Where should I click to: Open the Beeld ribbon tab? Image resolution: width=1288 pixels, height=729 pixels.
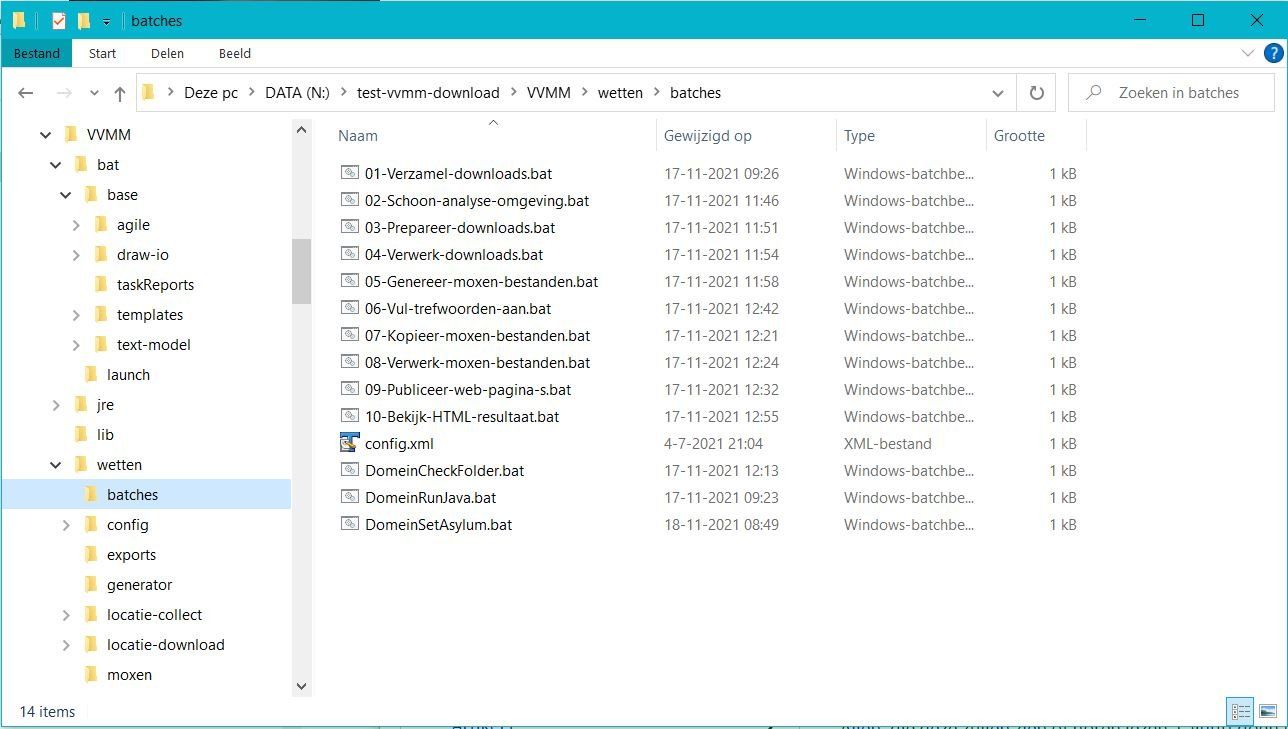[x=235, y=53]
